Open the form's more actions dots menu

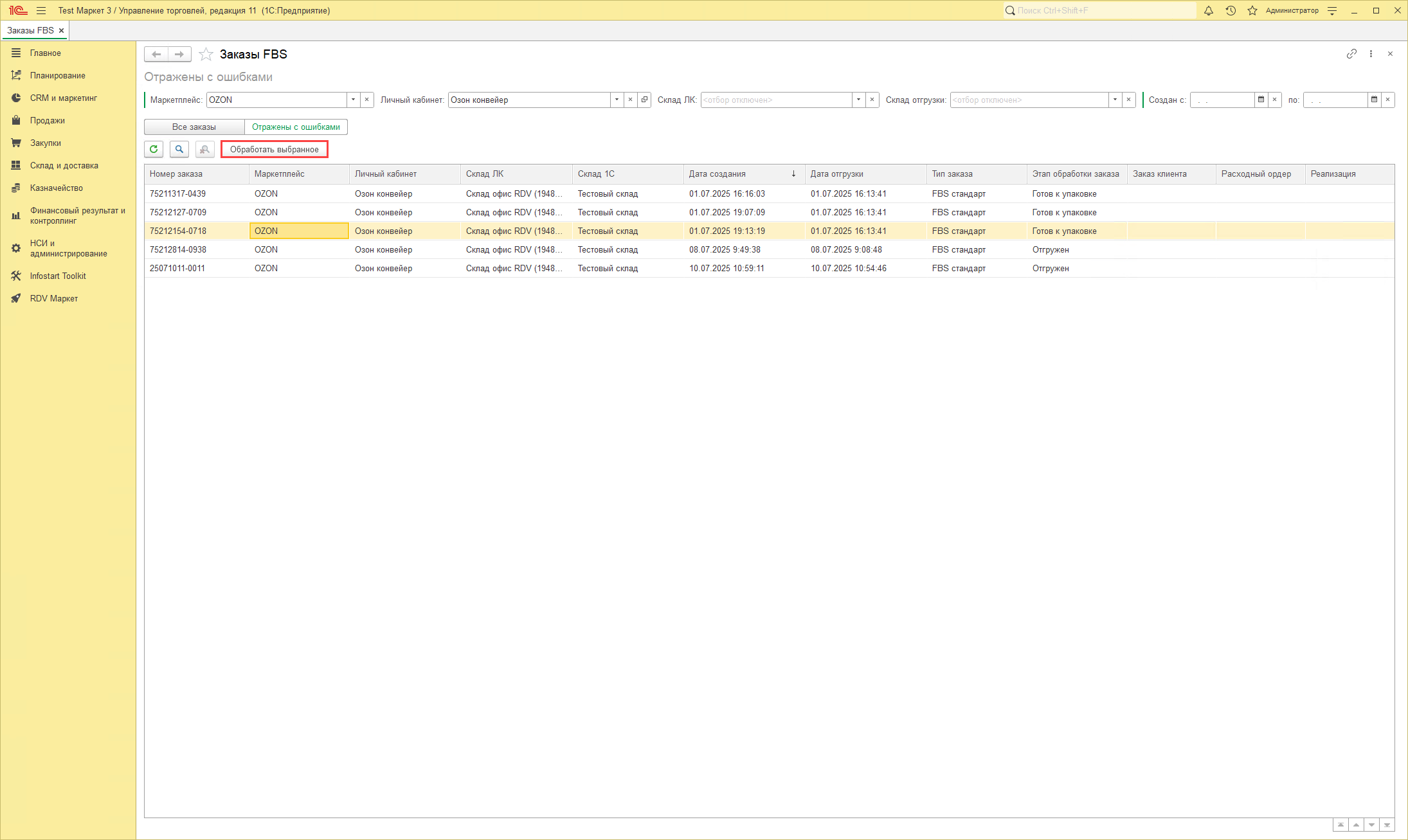click(x=1371, y=54)
